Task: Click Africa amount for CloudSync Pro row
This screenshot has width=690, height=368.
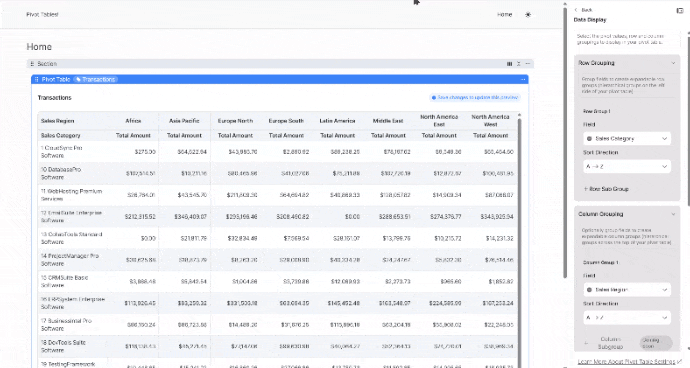Action: [x=145, y=152]
